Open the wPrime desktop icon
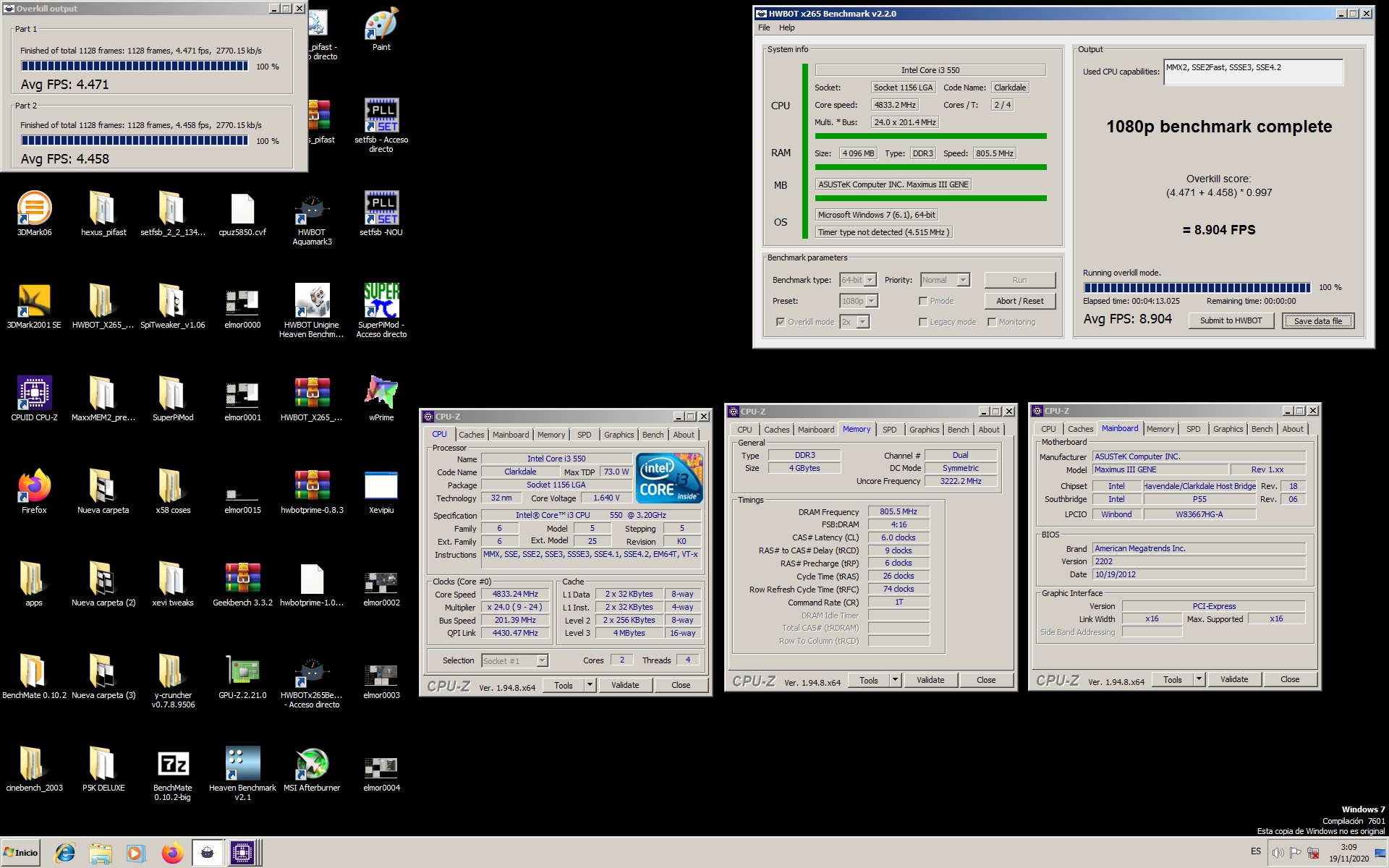The width and height of the screenshot is (1389, 868). point(381,399)
